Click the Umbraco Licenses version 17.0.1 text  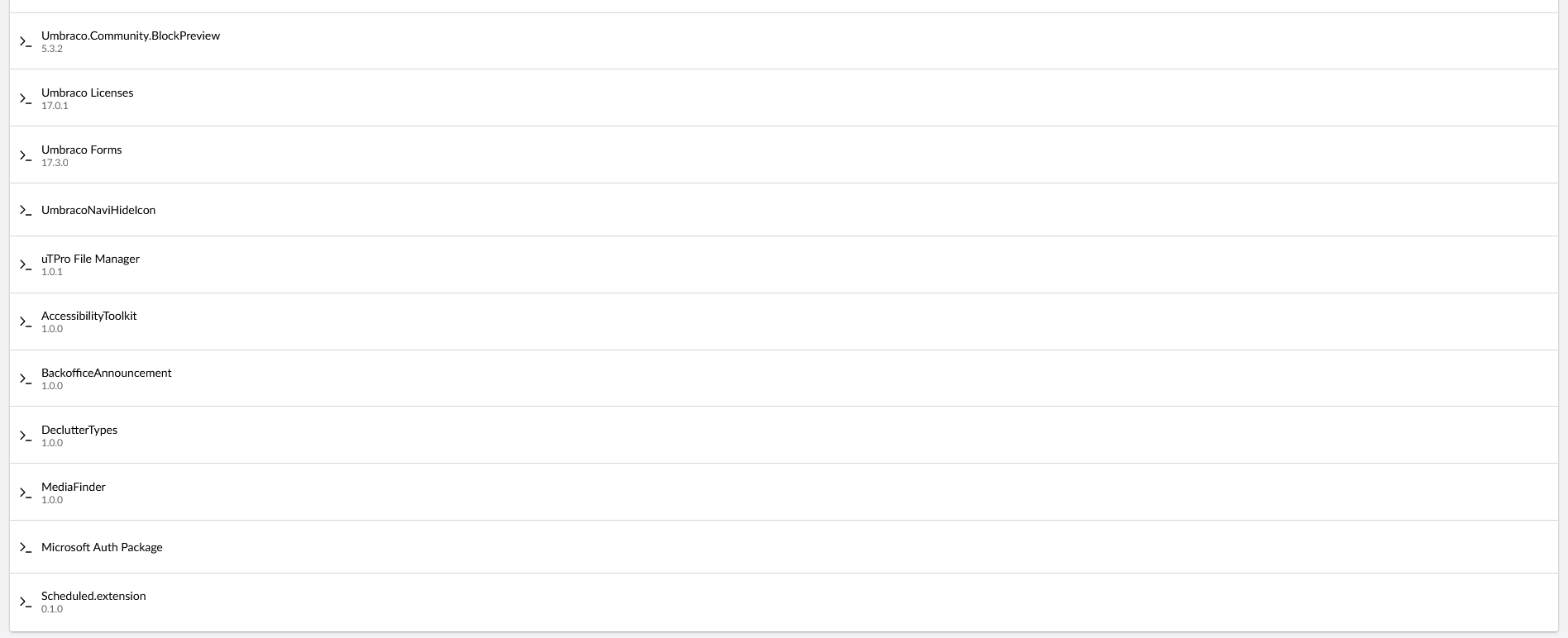click(x=55, y=106)
